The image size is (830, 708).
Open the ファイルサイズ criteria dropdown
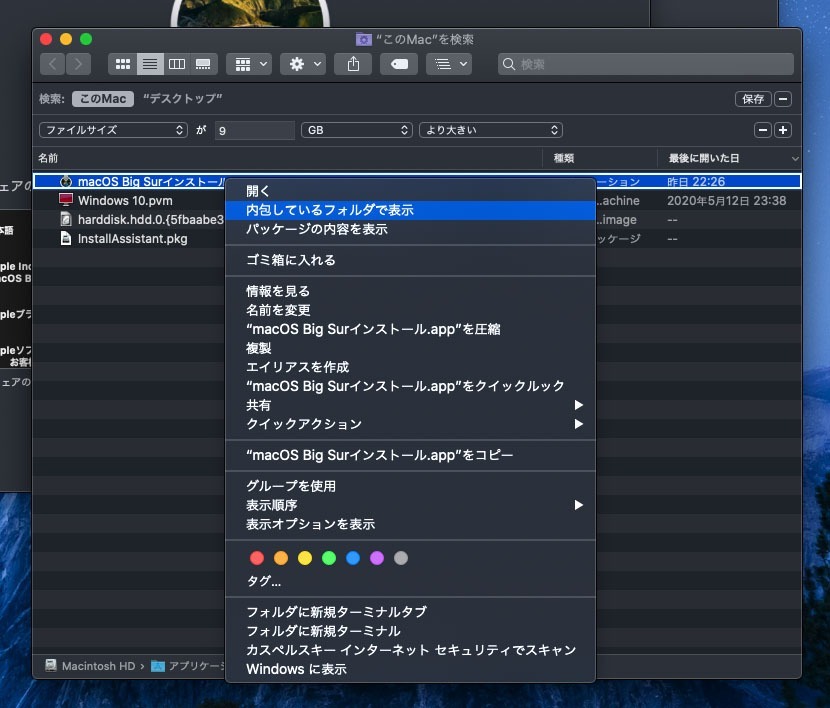point(113,130)
